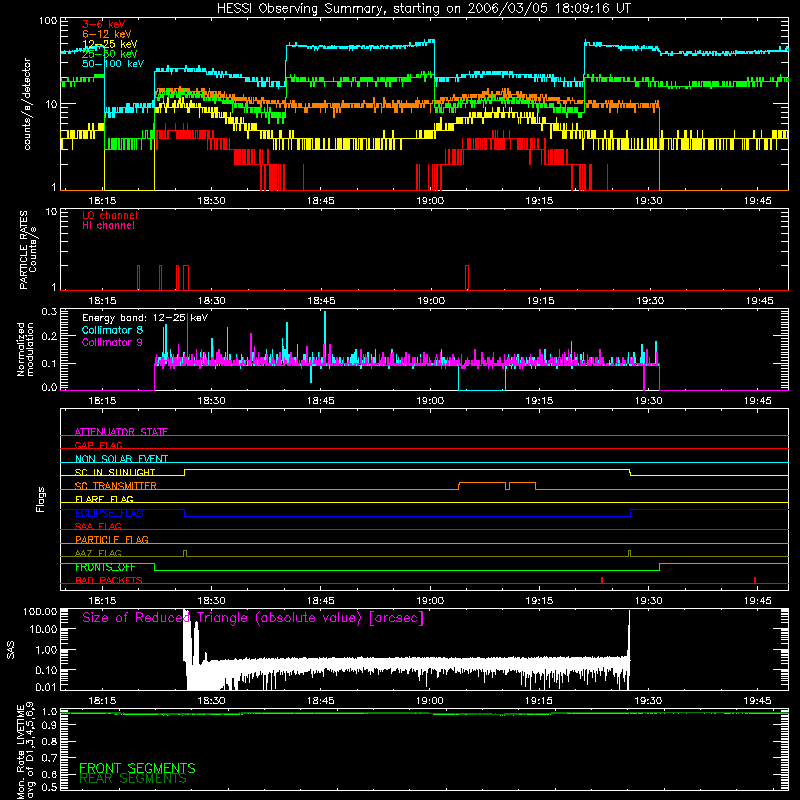Select the REAR SEGMENTS legend label

coord(133,779)
